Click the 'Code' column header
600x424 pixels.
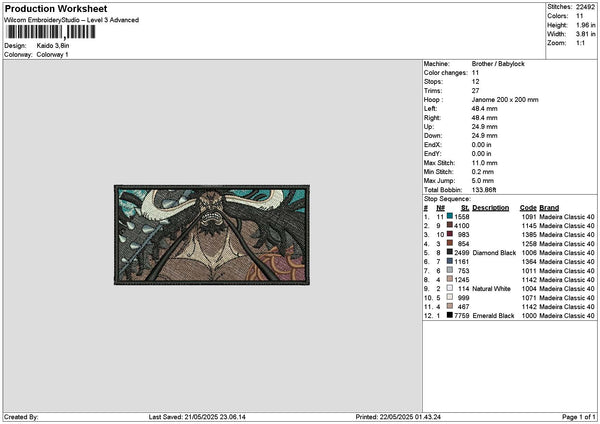[528, 208]
